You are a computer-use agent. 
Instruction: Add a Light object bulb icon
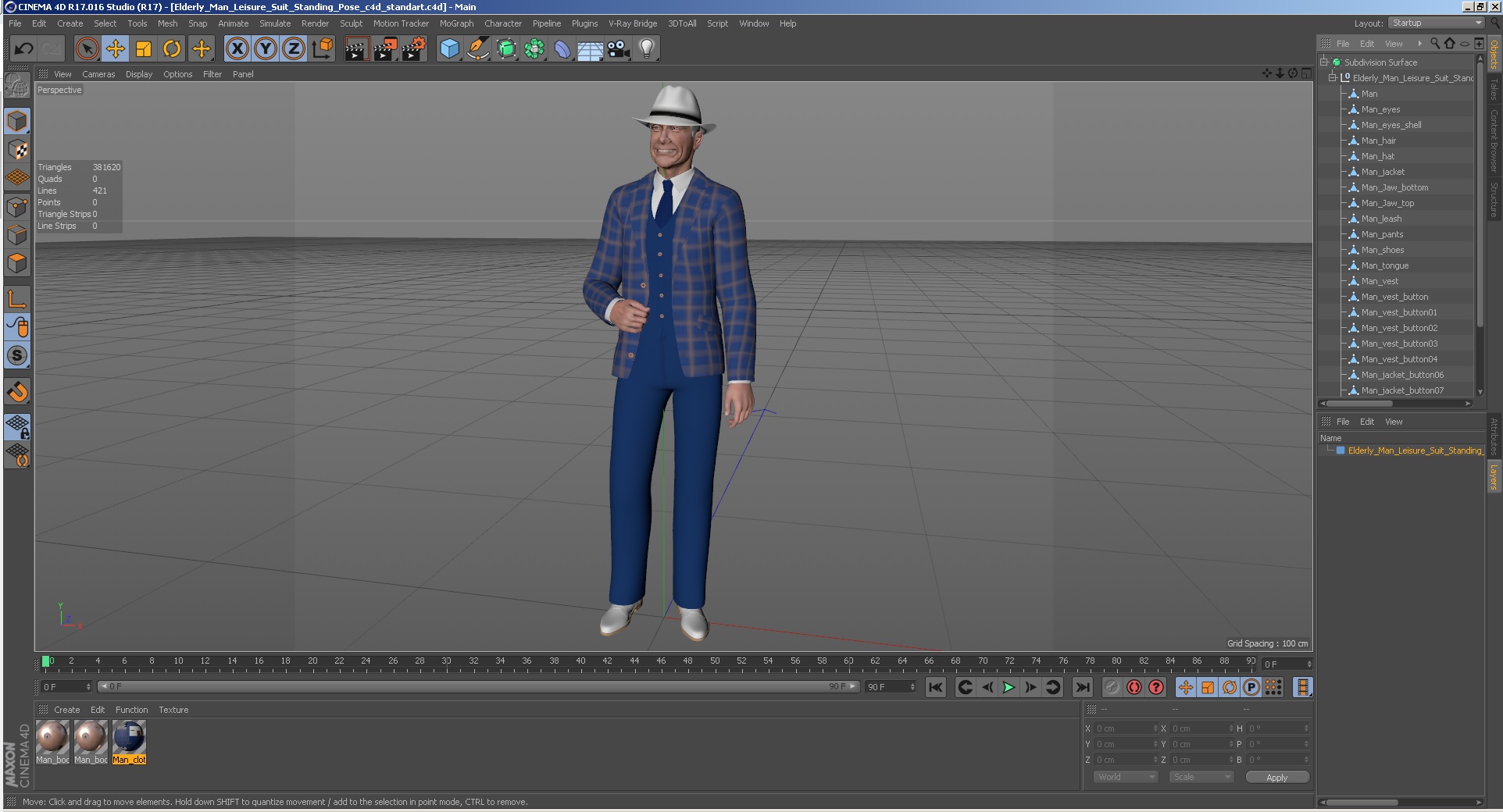(x=647, y=49)
